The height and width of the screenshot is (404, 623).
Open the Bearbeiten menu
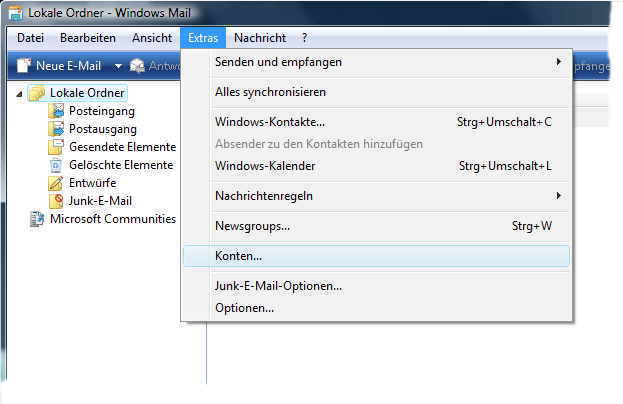click(88, 38)
